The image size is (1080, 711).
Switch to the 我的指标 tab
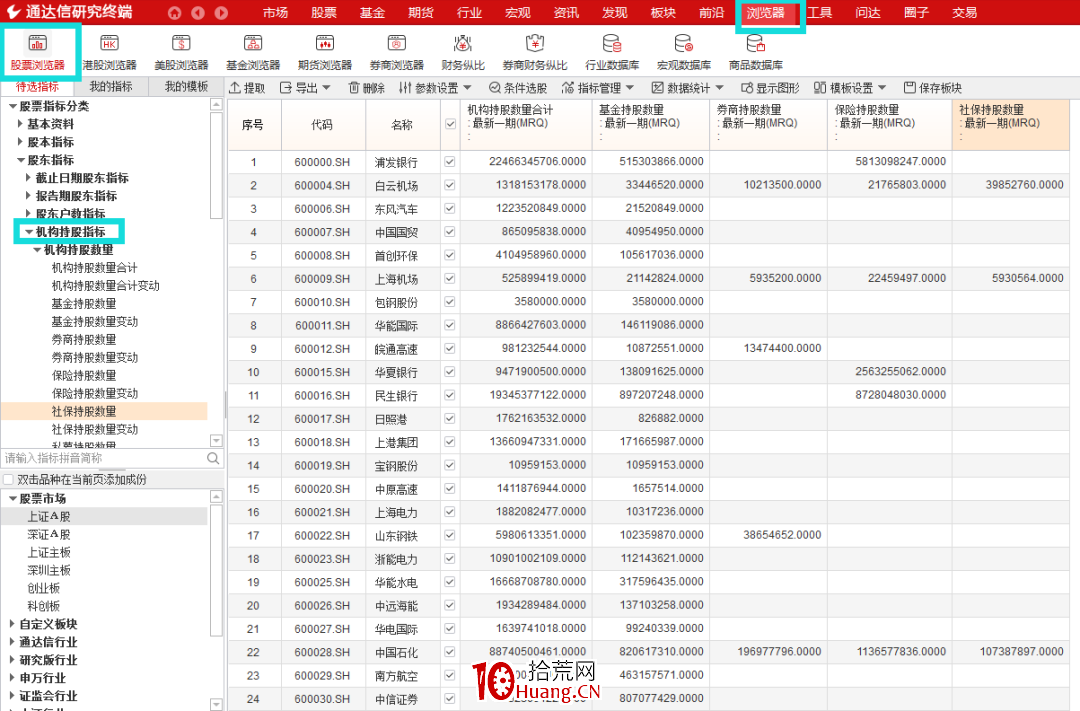coord(110,87)
